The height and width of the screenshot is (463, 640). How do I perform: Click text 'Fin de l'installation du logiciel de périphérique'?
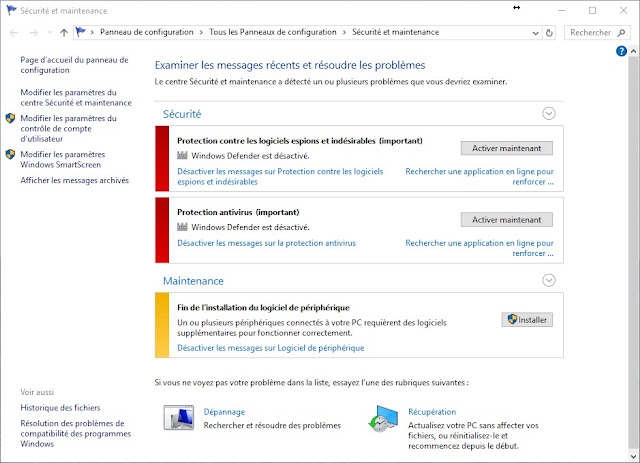[x=263, y=307]
